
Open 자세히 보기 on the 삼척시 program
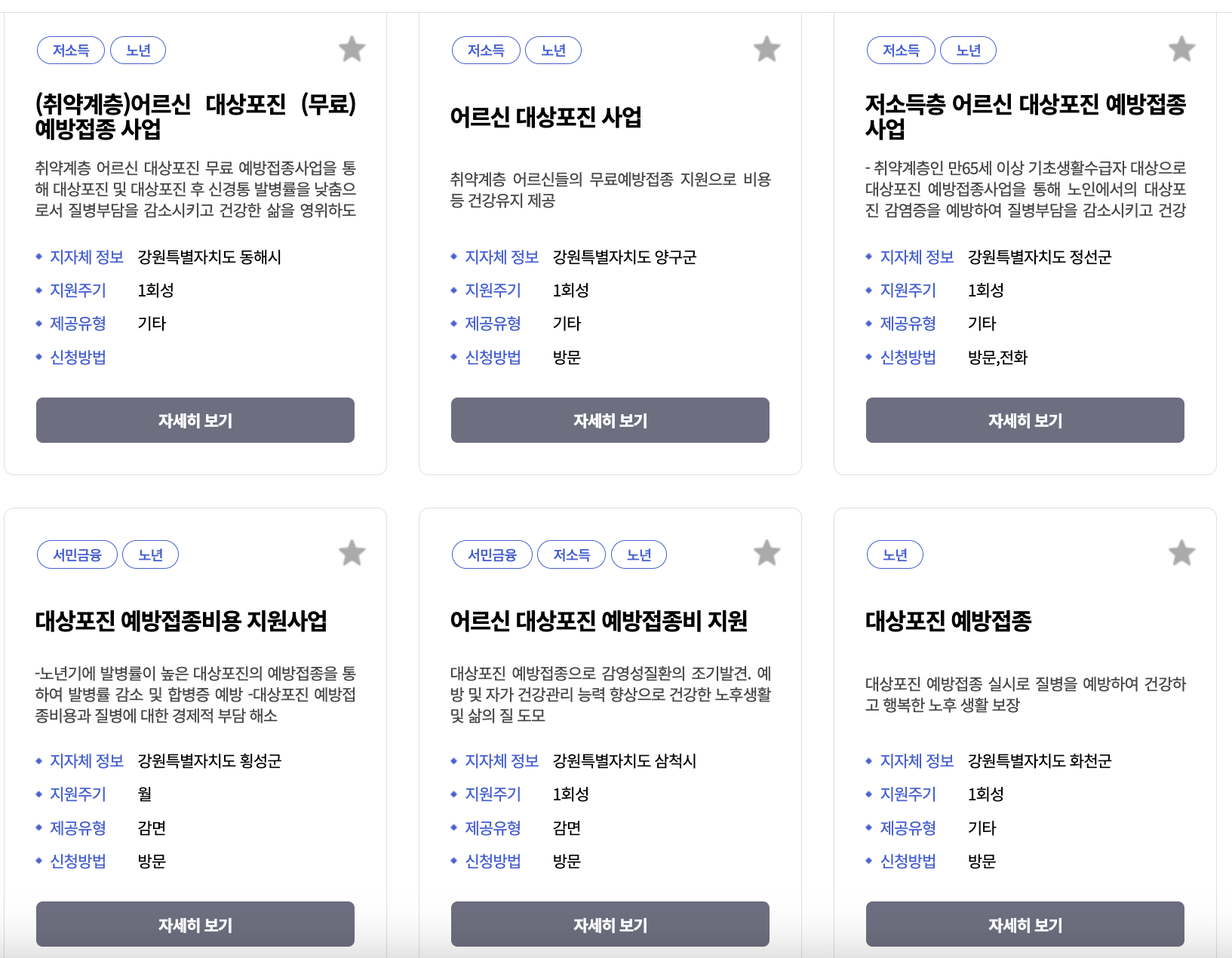610,924
